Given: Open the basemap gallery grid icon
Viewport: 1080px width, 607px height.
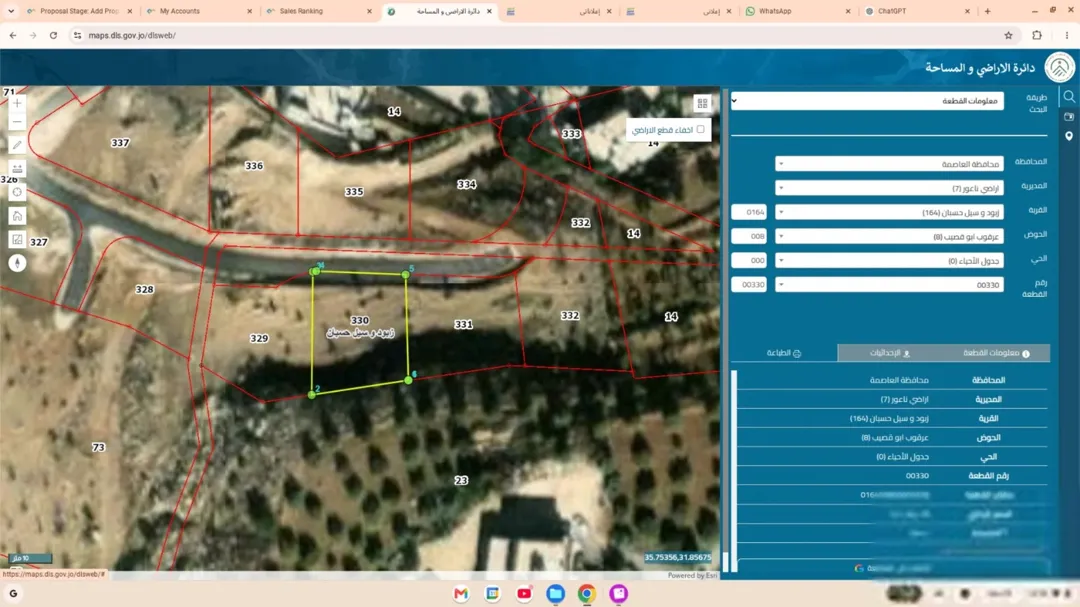Looking at the screenshot, I should pos(702,103).
